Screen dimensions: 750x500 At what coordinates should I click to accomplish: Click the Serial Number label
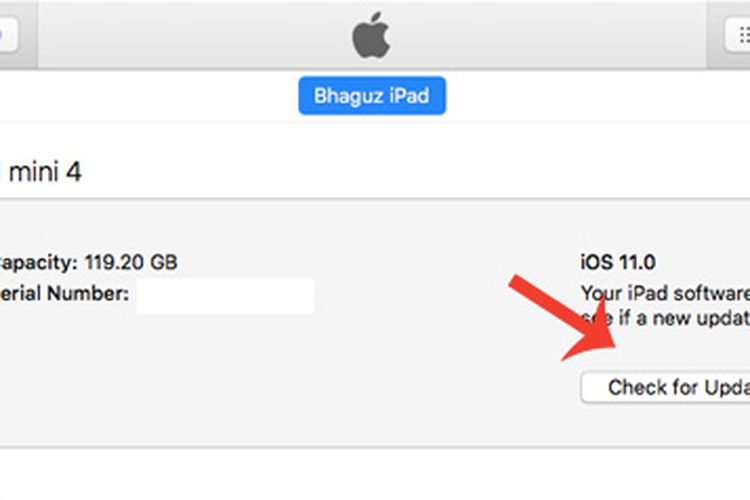click(x=64, y=293)
